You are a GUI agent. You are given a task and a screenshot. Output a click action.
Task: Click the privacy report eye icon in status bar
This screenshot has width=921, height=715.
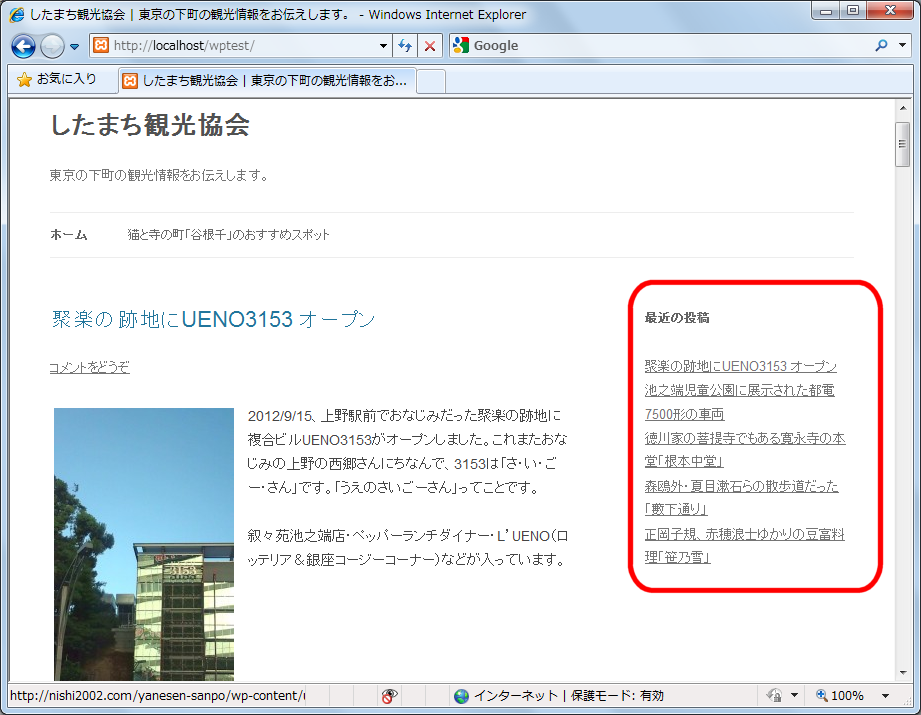coord(389,696)
